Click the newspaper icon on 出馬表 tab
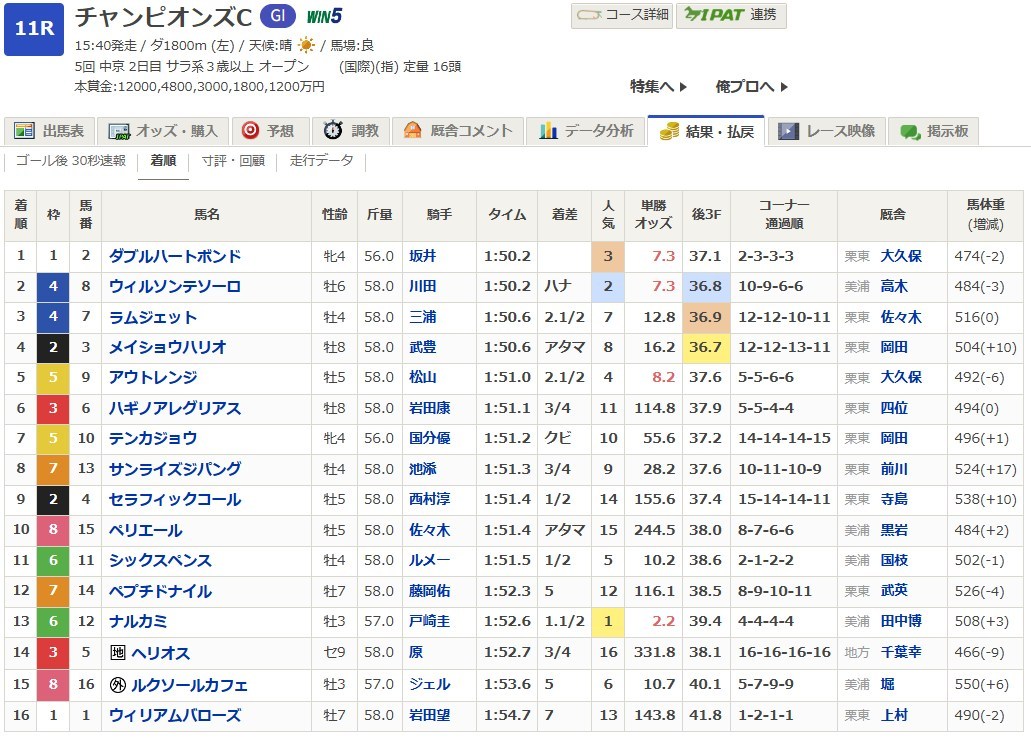The image size is (1031, 738). (x=25, y=131)
